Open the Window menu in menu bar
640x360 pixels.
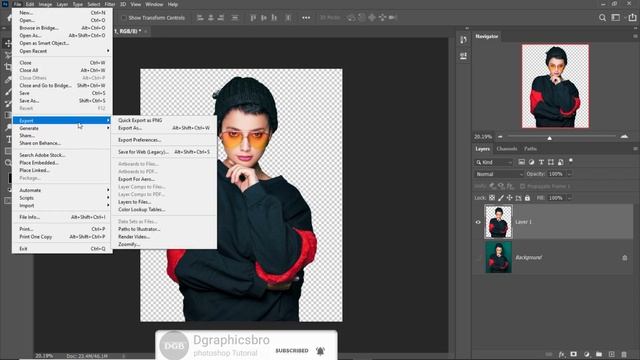point(154,4)
